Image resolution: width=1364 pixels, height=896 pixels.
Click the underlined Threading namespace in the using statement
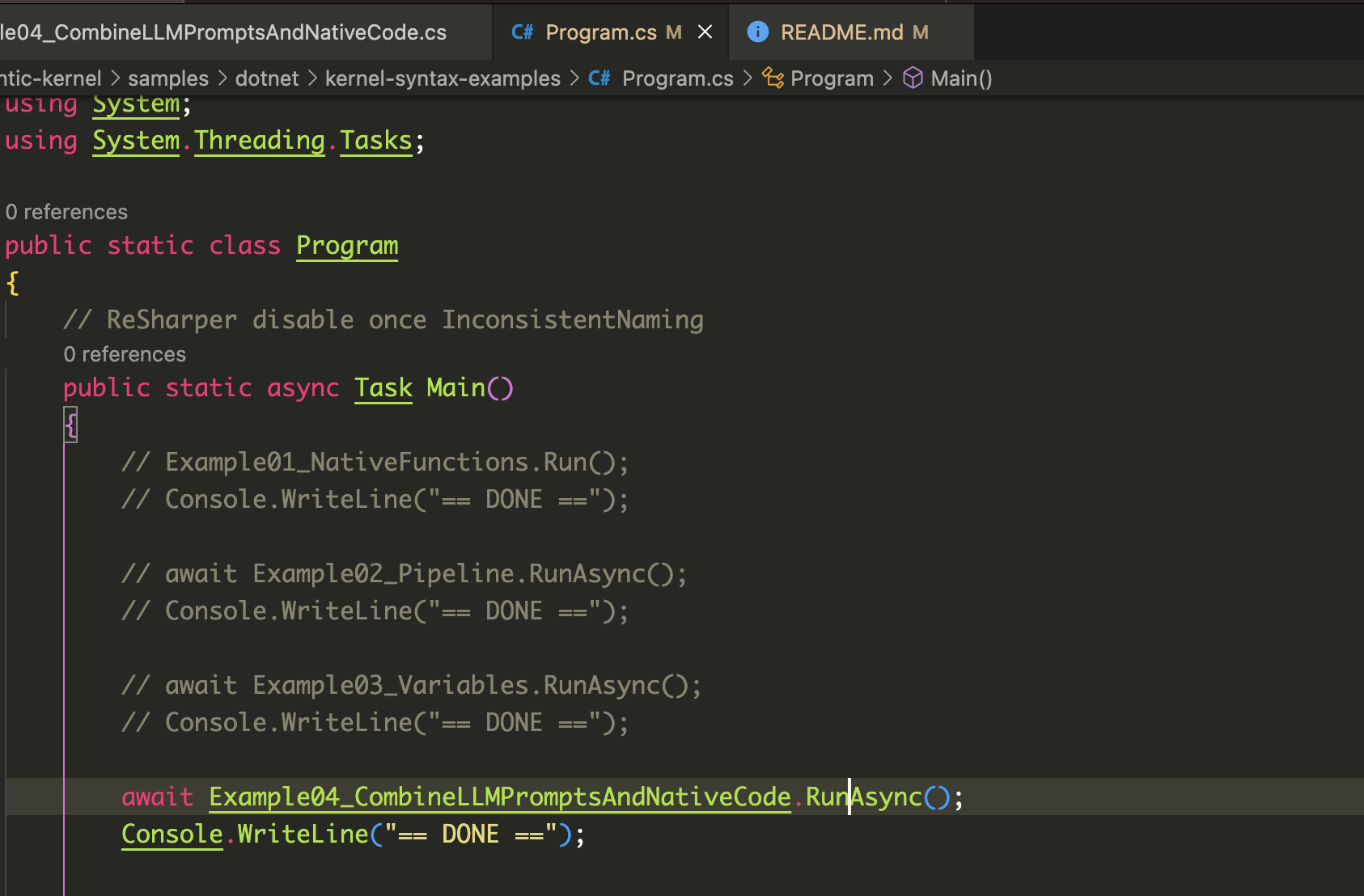click(x=259, y=140)
